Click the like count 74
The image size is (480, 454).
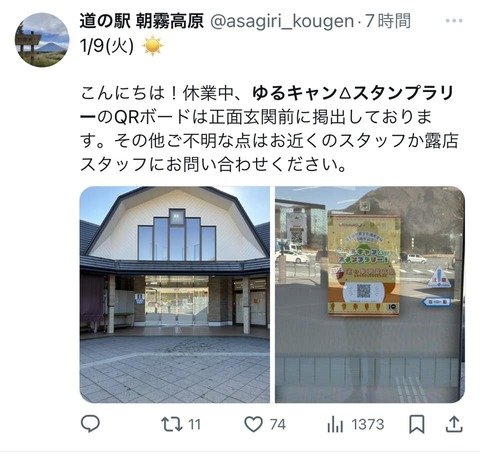[278, 425]
